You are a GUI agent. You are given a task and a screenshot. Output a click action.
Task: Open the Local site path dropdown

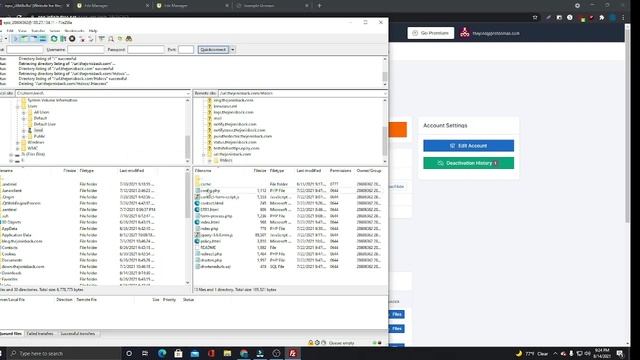[187, 93]
